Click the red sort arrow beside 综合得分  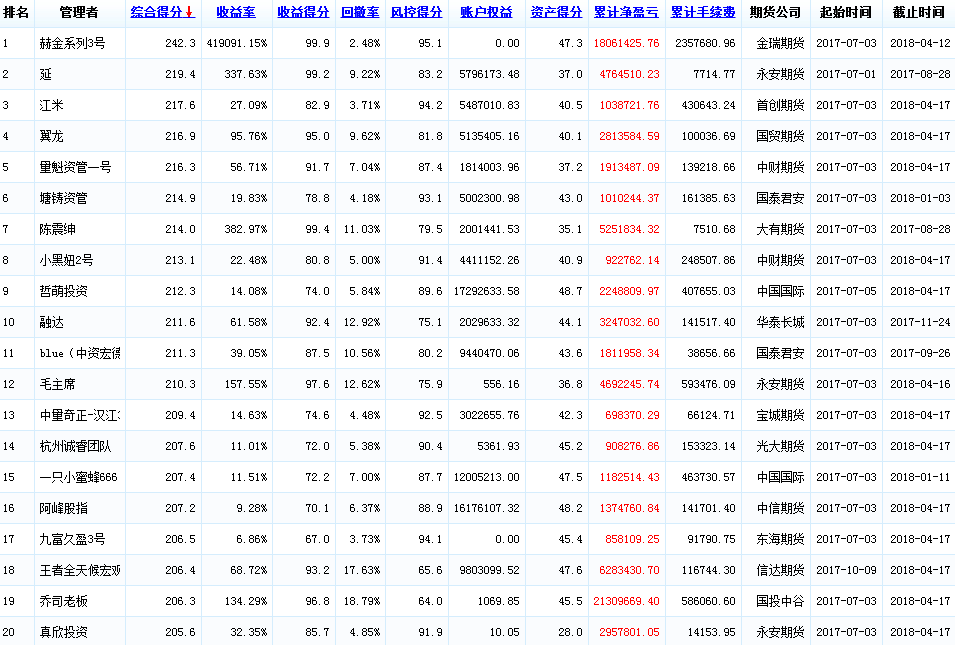click(189, 13)
